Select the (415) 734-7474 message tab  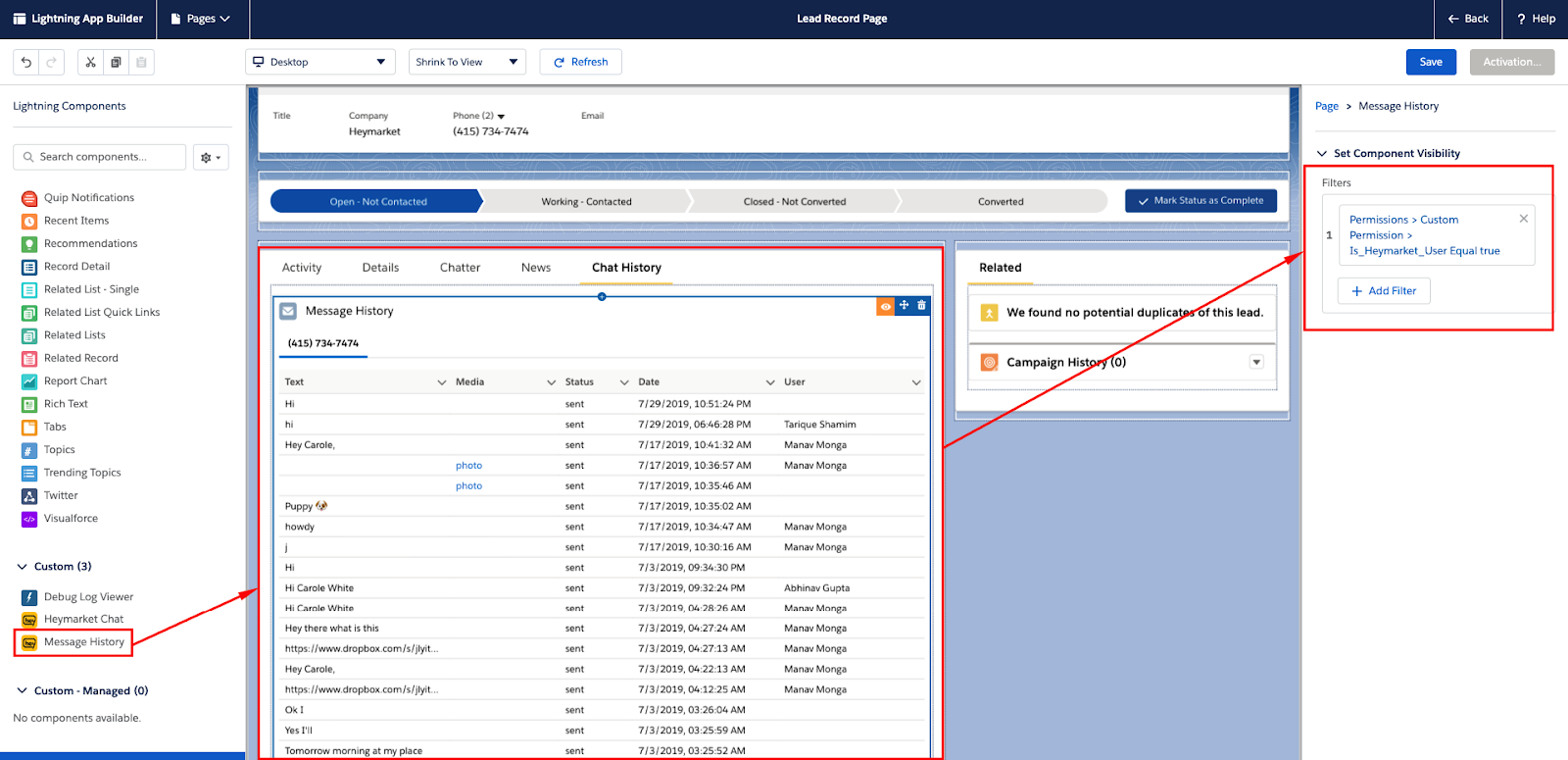pos(323,343)
